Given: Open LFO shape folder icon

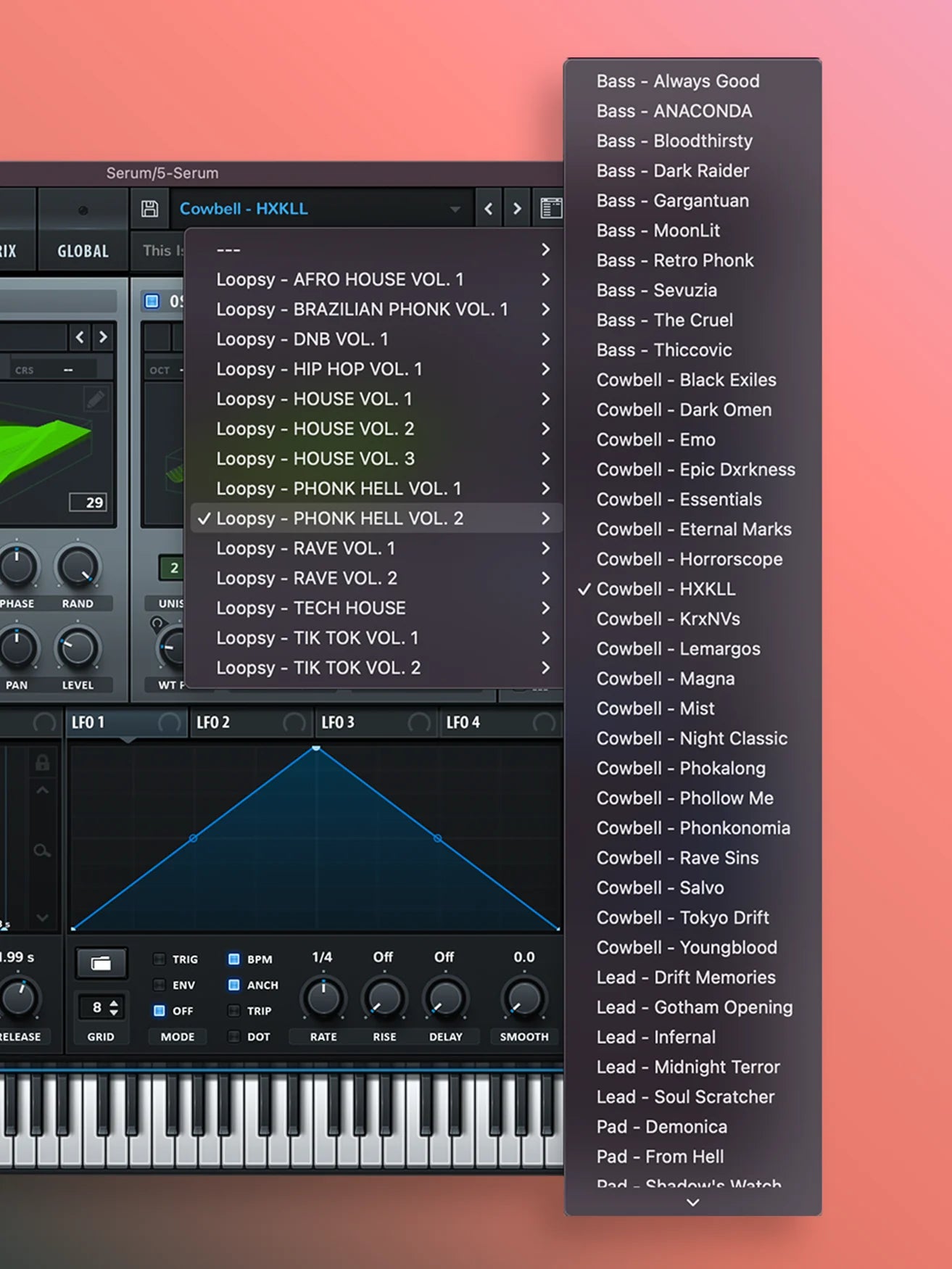Looking at the screenshot, I should (x=101, y=963).
